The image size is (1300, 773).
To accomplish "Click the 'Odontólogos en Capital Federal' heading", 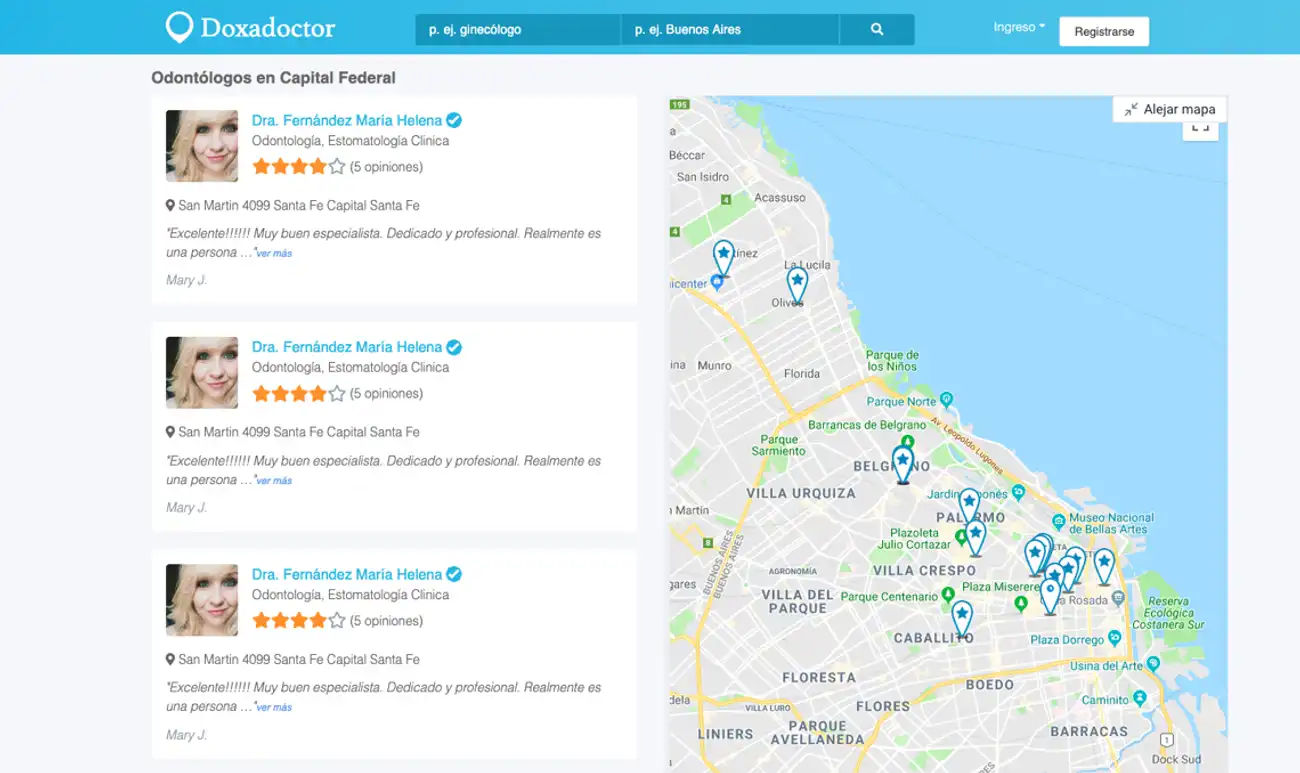I will click(x=273, y=78).
